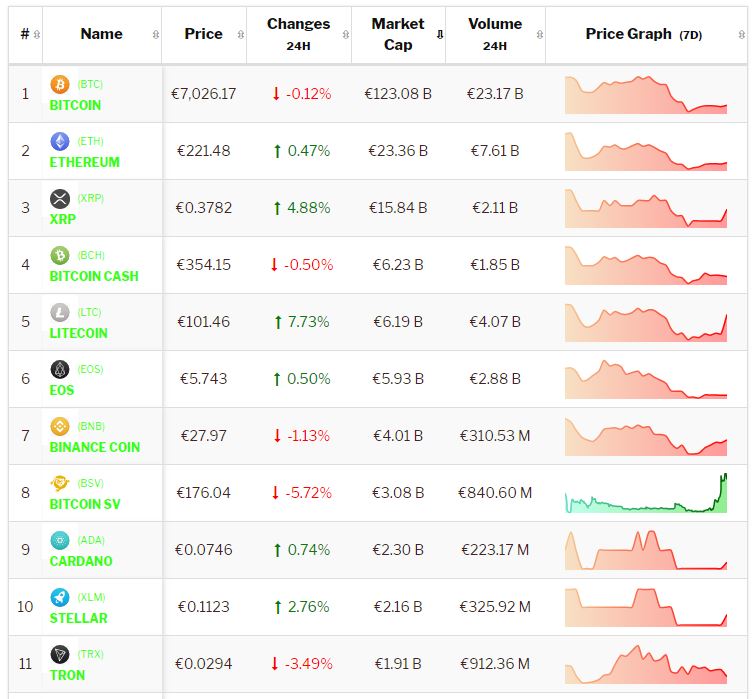Click the Litecoin 7D price graph
Screen dimensions: 753x699
pyautogui.click(x=646, y=322)
